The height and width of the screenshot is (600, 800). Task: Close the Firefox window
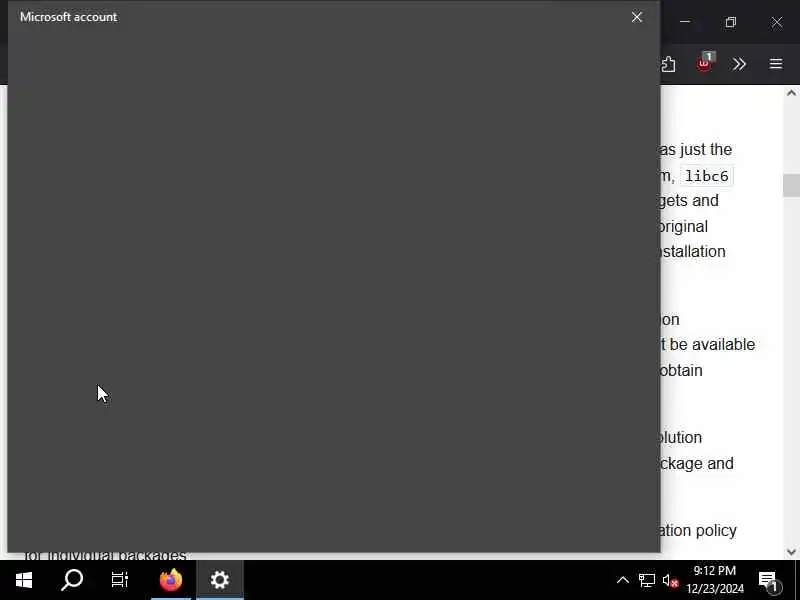coord(777,22)
